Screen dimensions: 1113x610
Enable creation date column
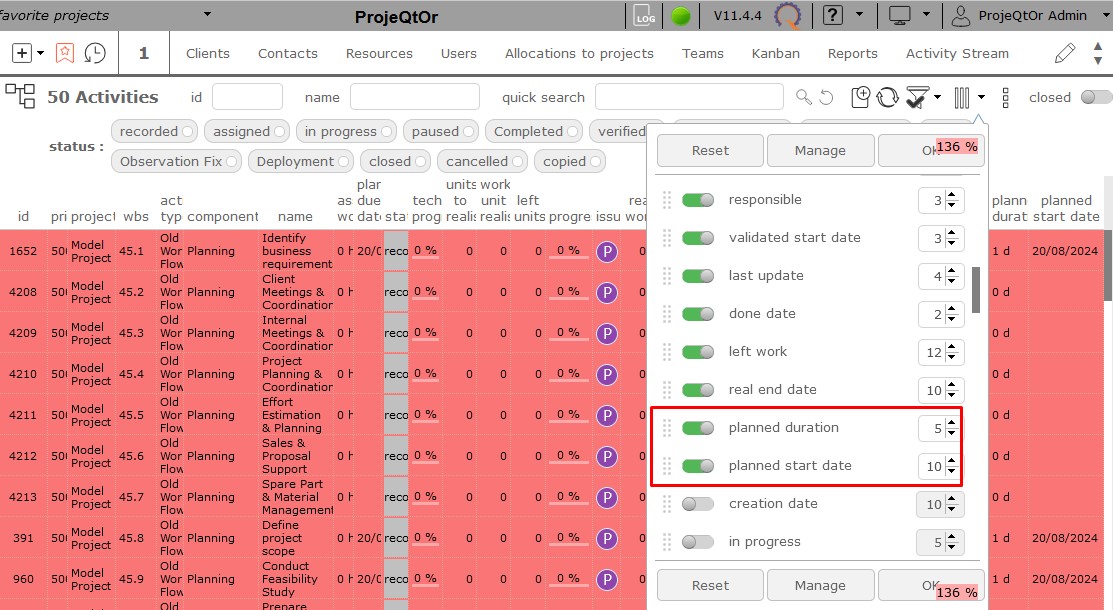pyautogui.click(x=698, y=503)
